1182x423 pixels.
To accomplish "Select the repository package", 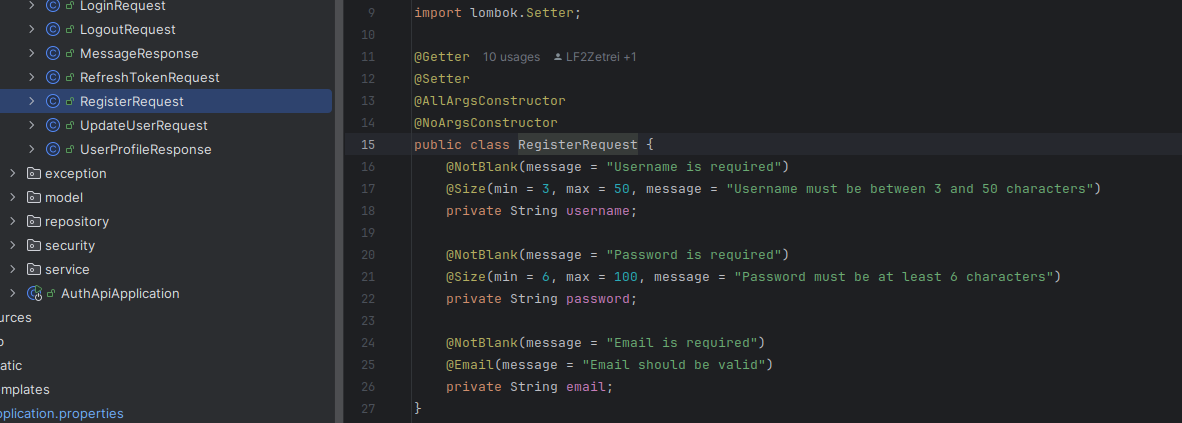I will tap(77, 222).
